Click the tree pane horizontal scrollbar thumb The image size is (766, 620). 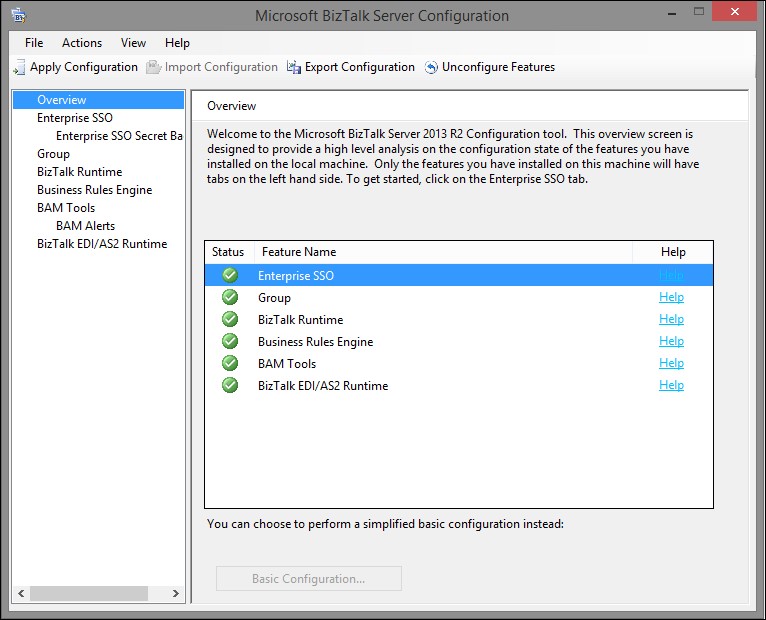(x=88, y=593)
